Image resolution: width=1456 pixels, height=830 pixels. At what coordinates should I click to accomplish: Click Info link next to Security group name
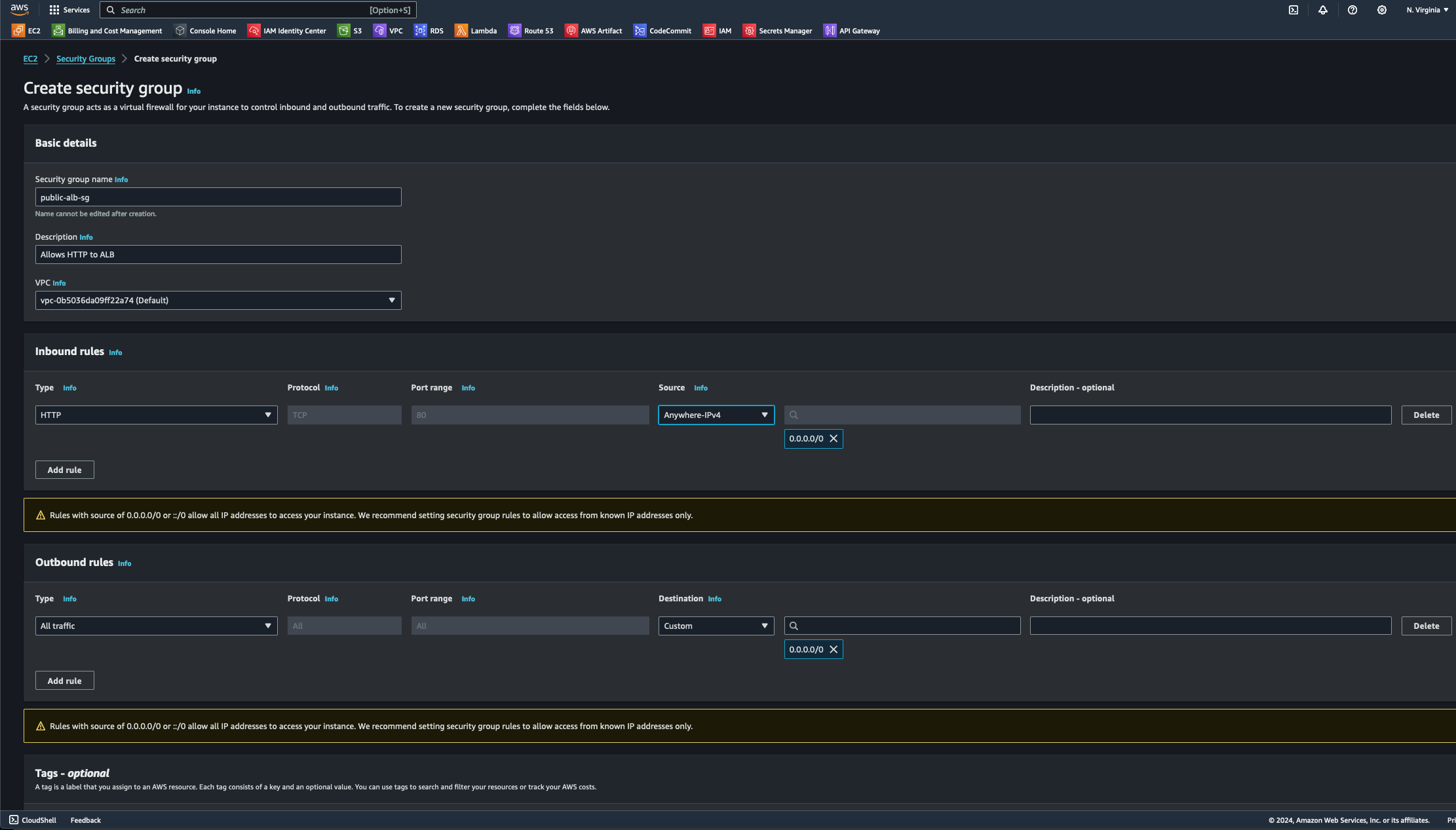pyautogui.click(x=121, y=179)
